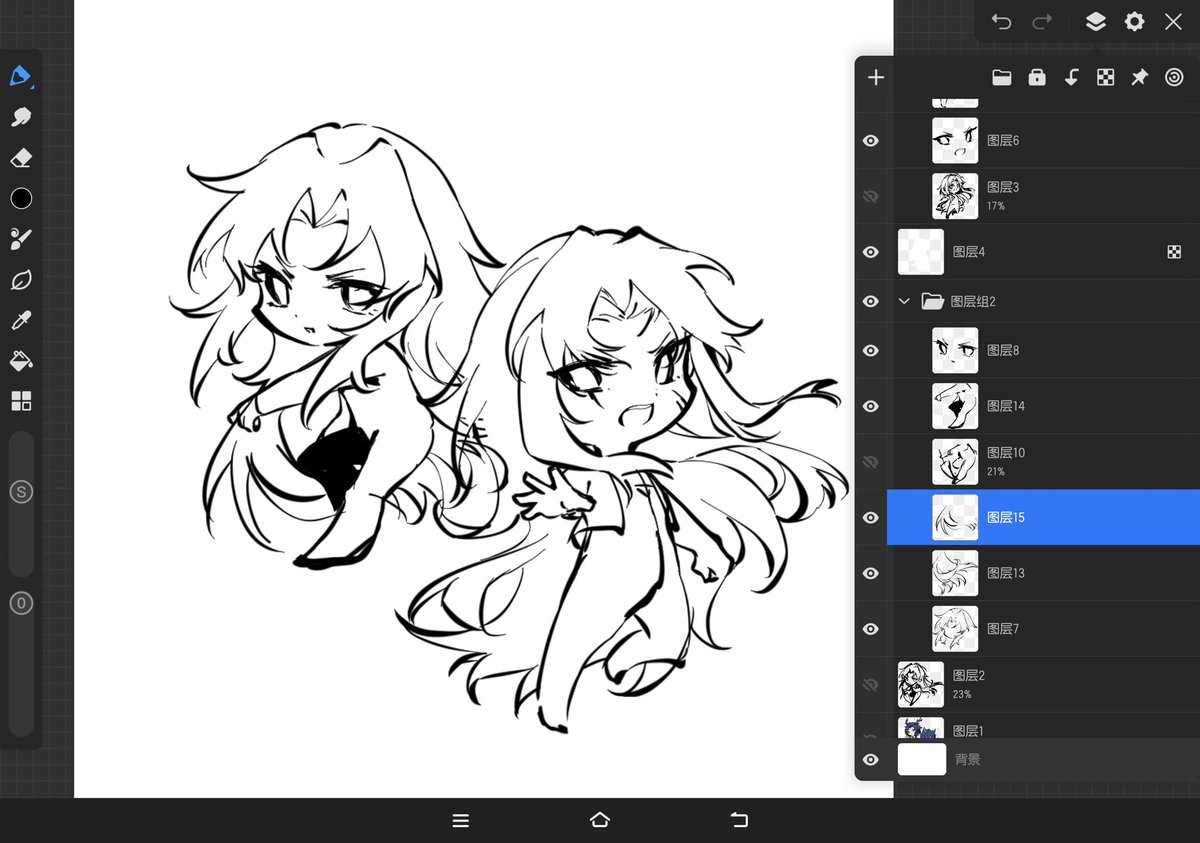1200x843 pixels.
Task: Tap the Android back navigation button
Action: point(739,820)
